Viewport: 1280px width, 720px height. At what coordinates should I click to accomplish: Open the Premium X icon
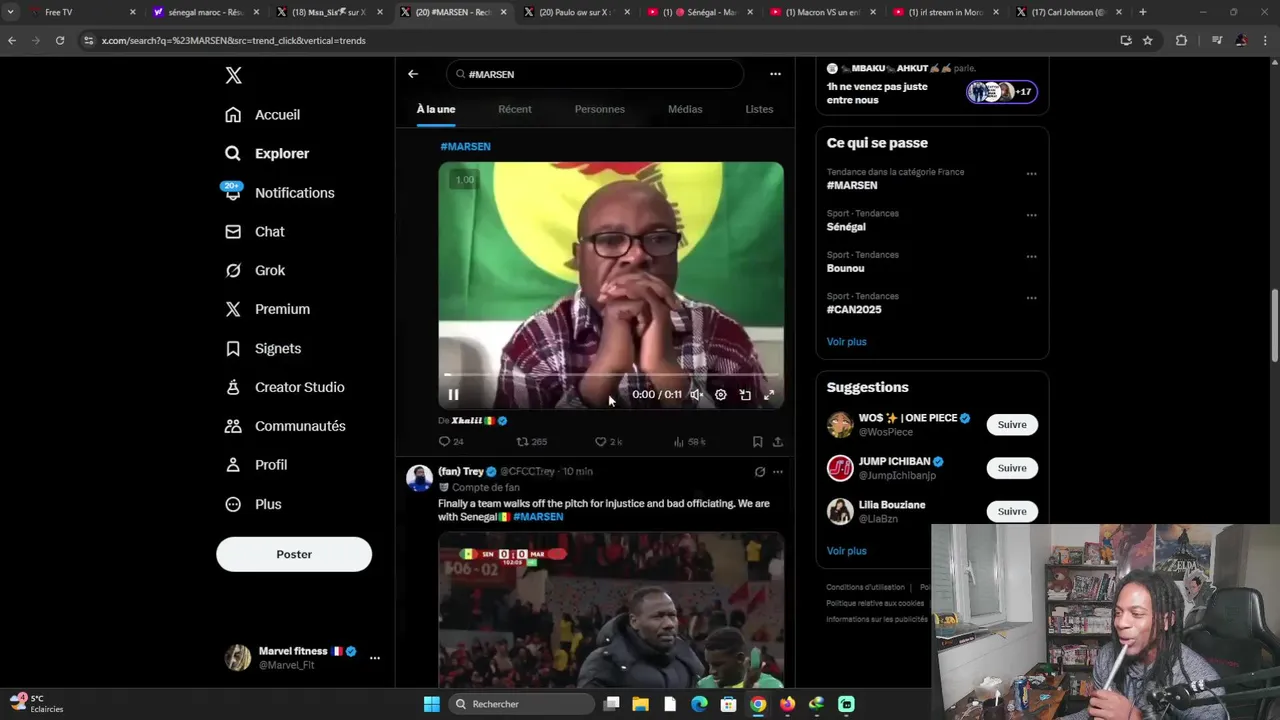pyautogui.click(x=233, y=310)
